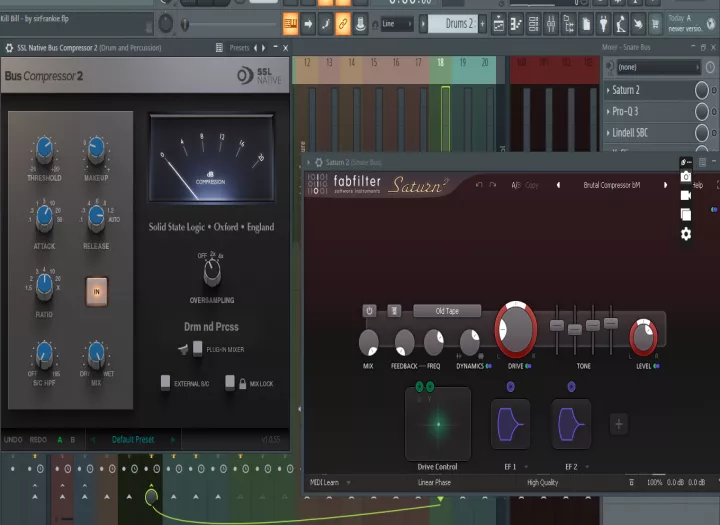The image size is (720, 525).
Task: Open the channel rack view icon
Action: click(x=534, y=24)
